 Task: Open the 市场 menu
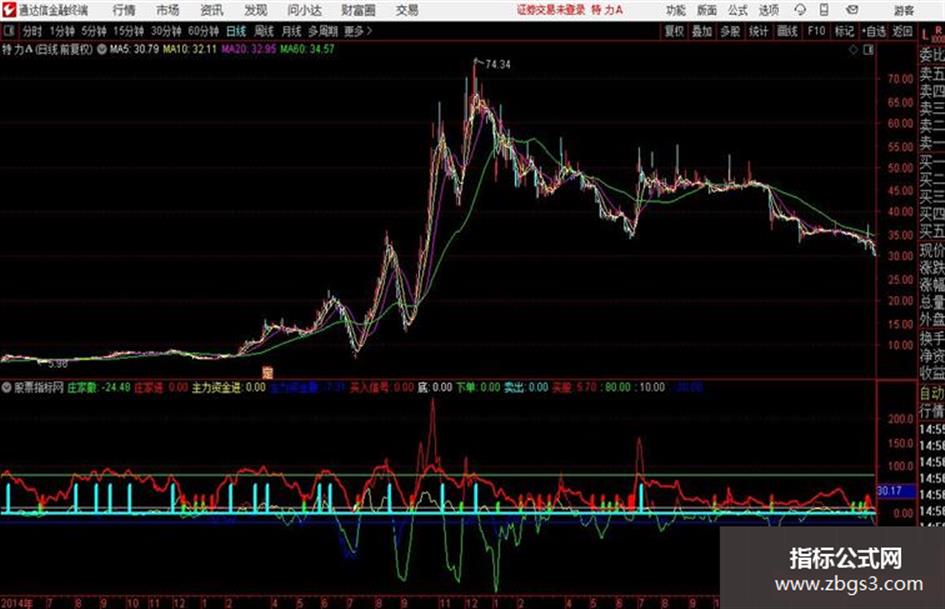[x=168, y=10]
